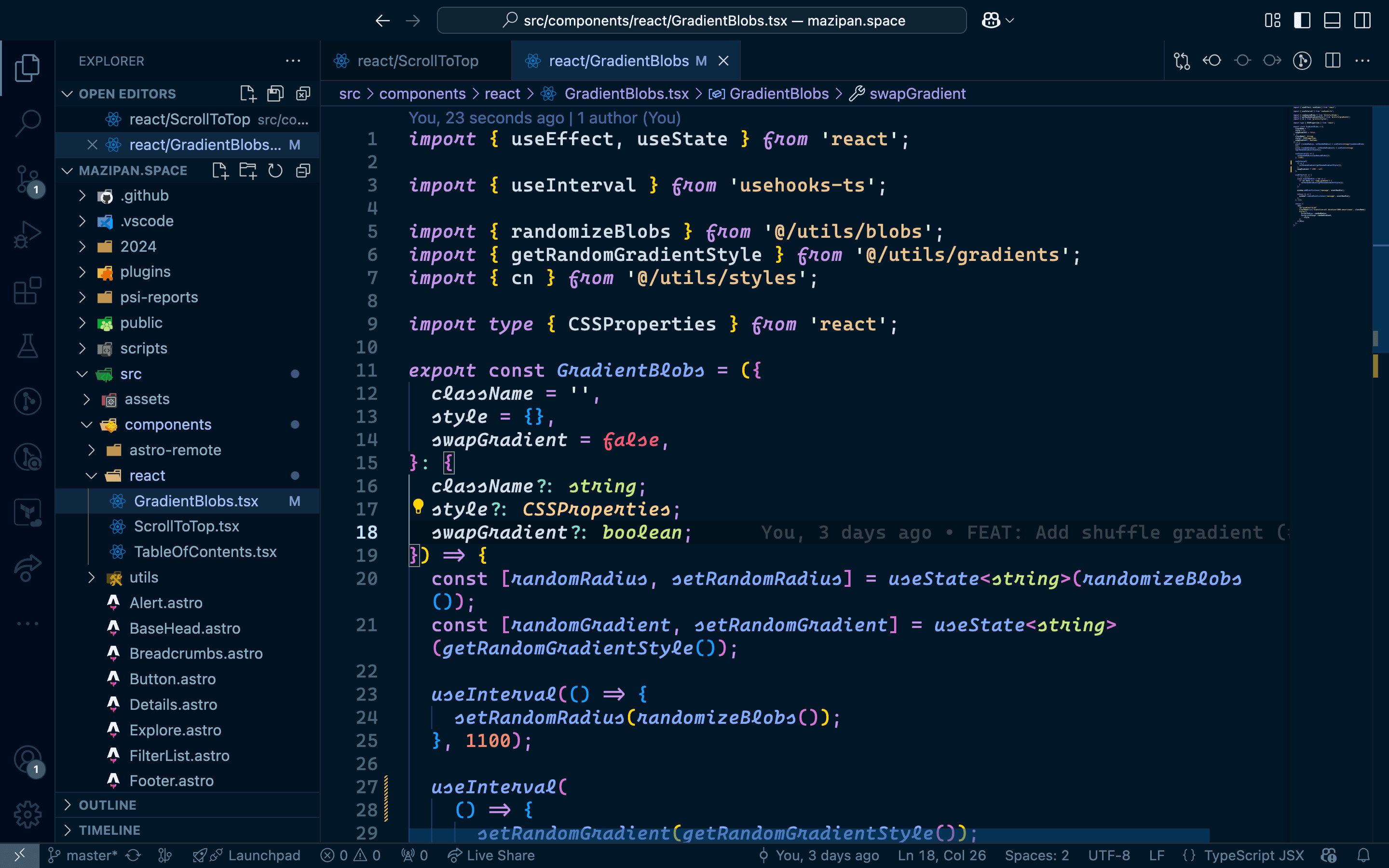The height and width of the screenshot is (868, 1389).
Task: Open Run and Debug view
Action: click(27, 235)
